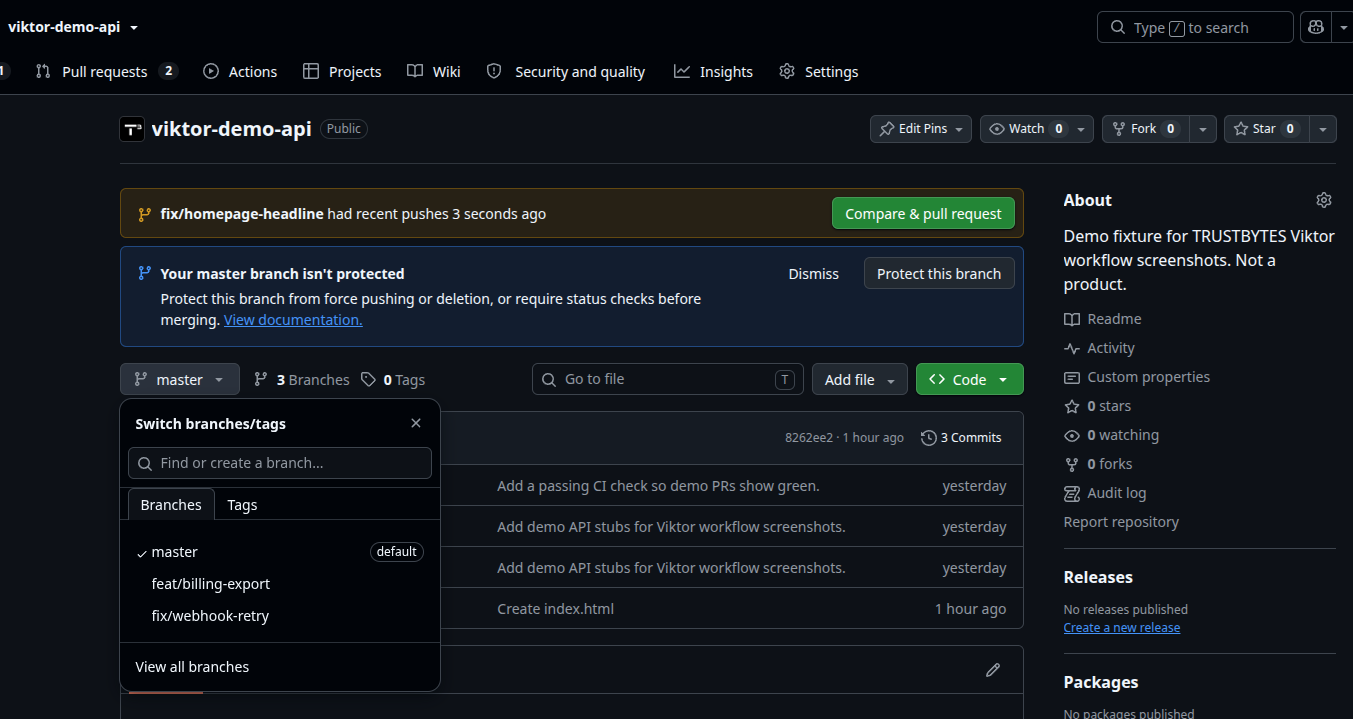This screenshot has height=719, width=1353.
Task: Open the Activity link in About
Action: pyautogui.click(x=1100, y=348)
